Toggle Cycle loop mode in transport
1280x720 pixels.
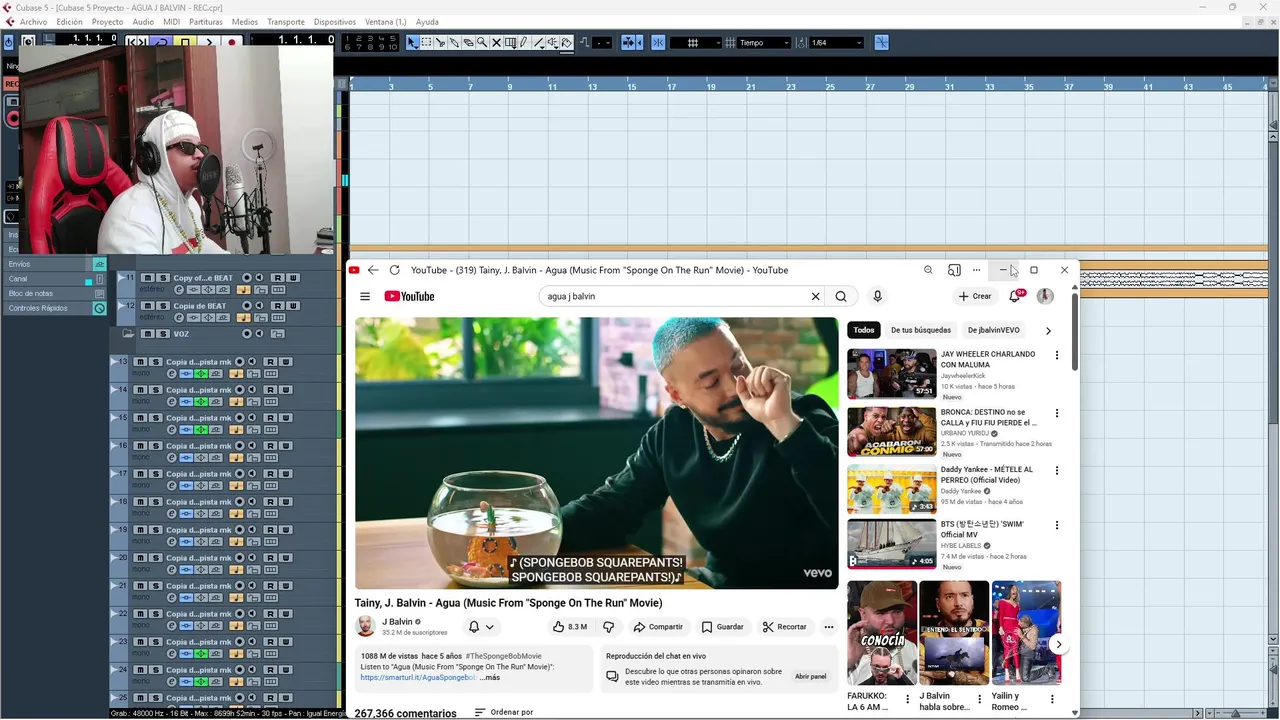click(161, 42)
